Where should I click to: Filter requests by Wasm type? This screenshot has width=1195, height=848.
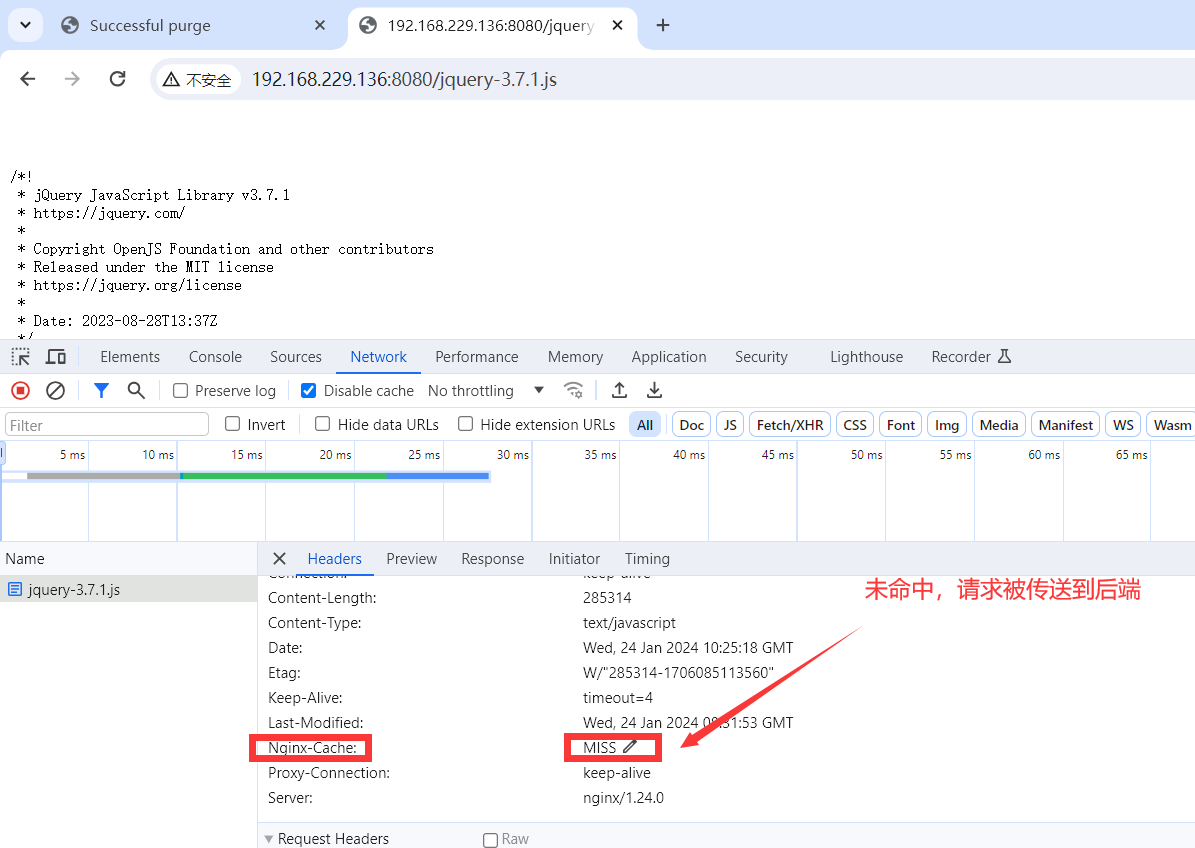tap(1172, 425)
